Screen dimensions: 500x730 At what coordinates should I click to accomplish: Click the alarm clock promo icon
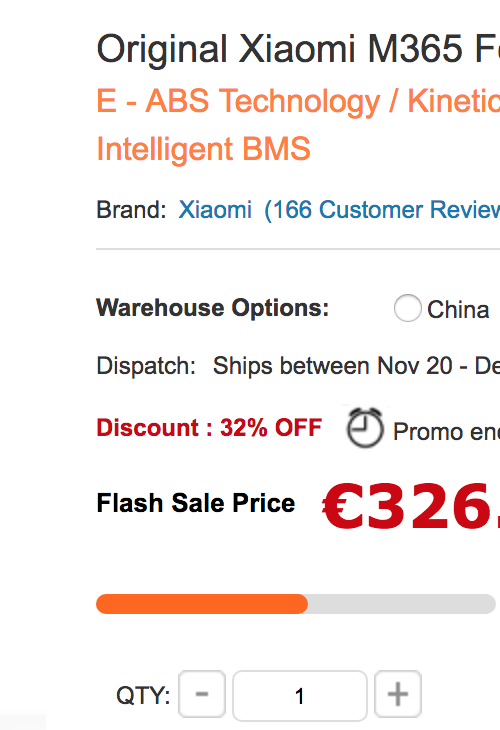(x=365, y=427)
